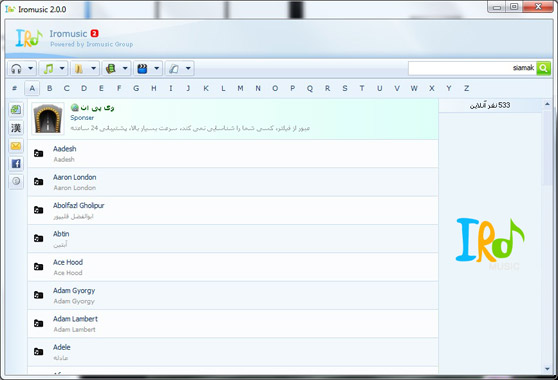
Task: Open dropdown next to pen and paper icon
Action: tap(188, 68)
